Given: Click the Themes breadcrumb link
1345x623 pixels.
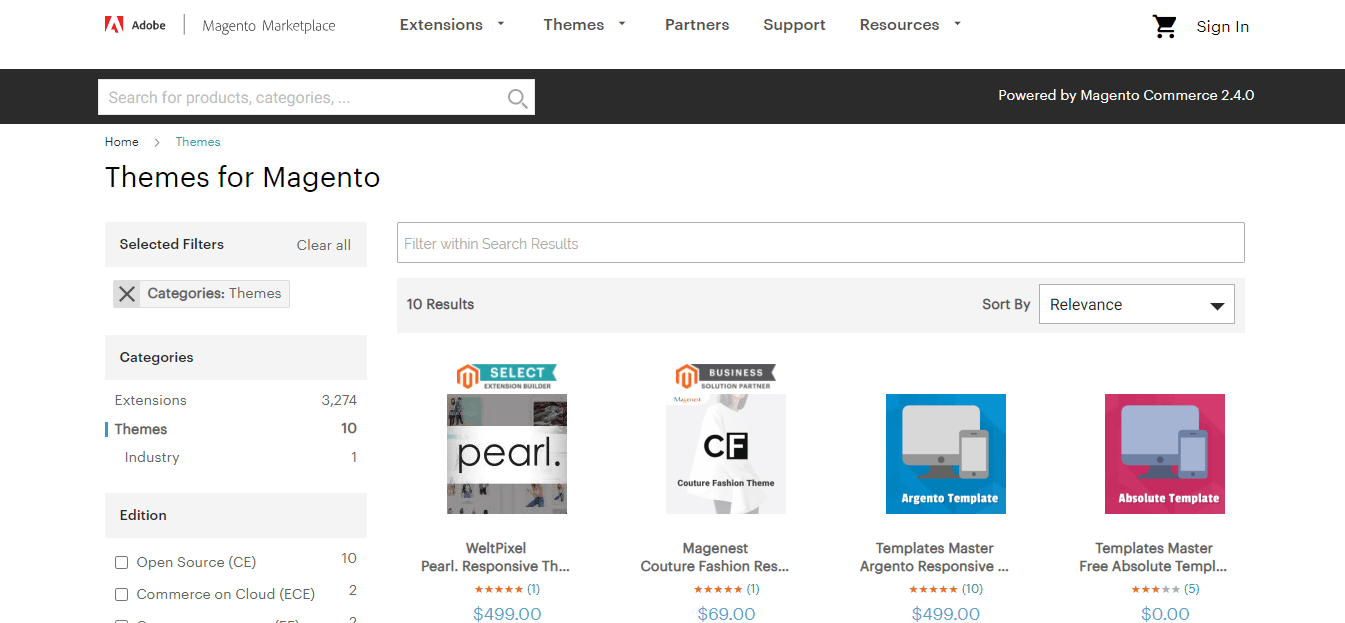Looking at the screenshot, I should coord(198,142).
